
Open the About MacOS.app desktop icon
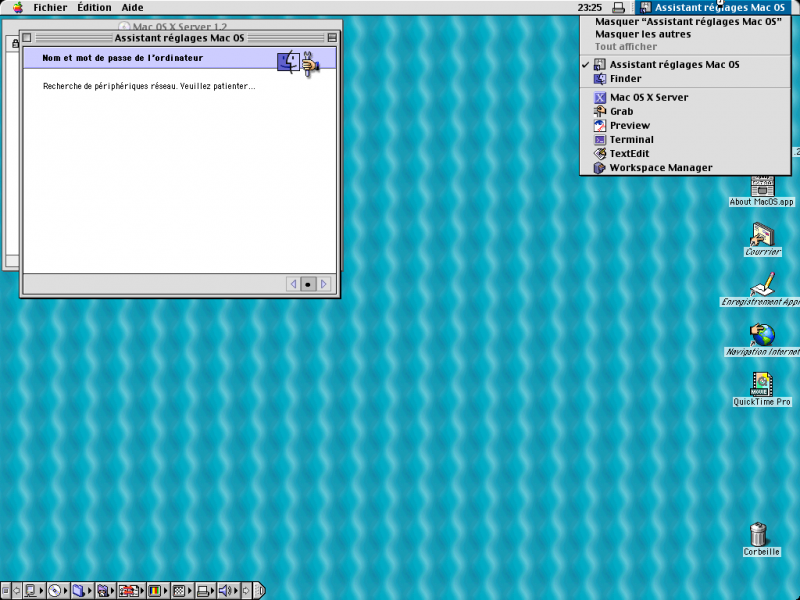762,191
